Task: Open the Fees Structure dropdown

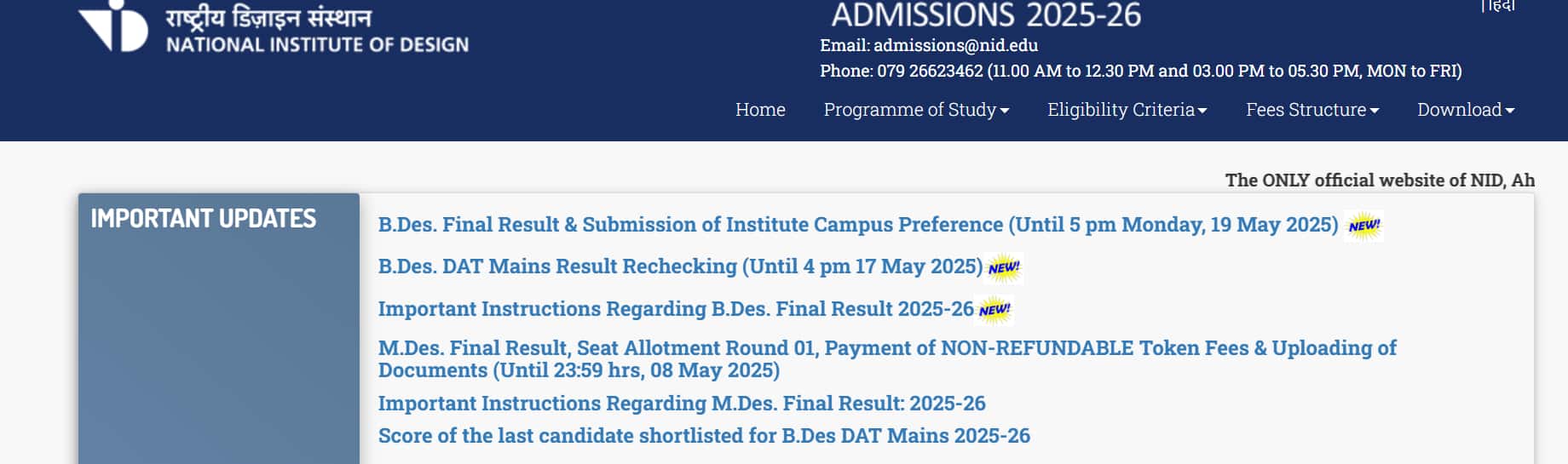Action: coord(1312,110)
